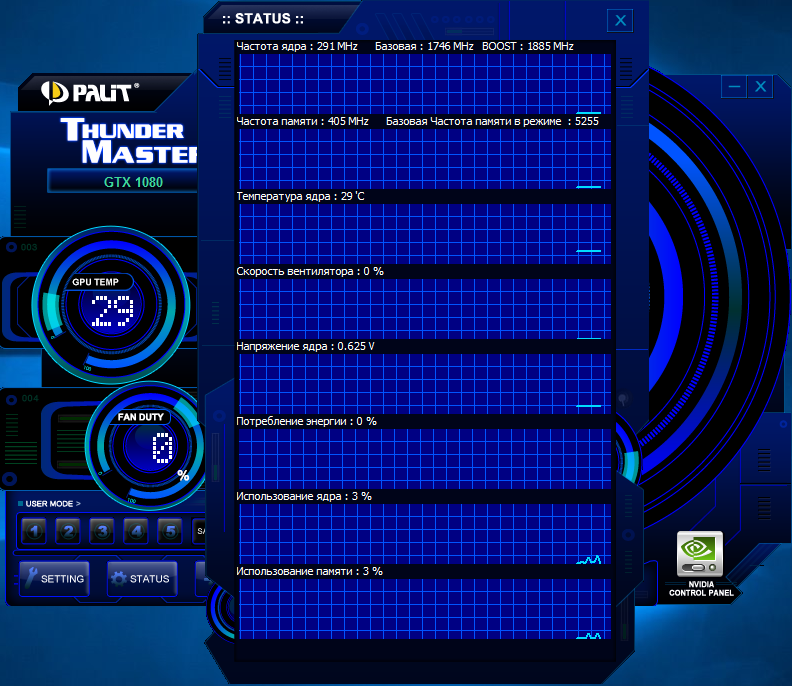Click the Palit logo
The image size is (792, 686).
(90, 92)
